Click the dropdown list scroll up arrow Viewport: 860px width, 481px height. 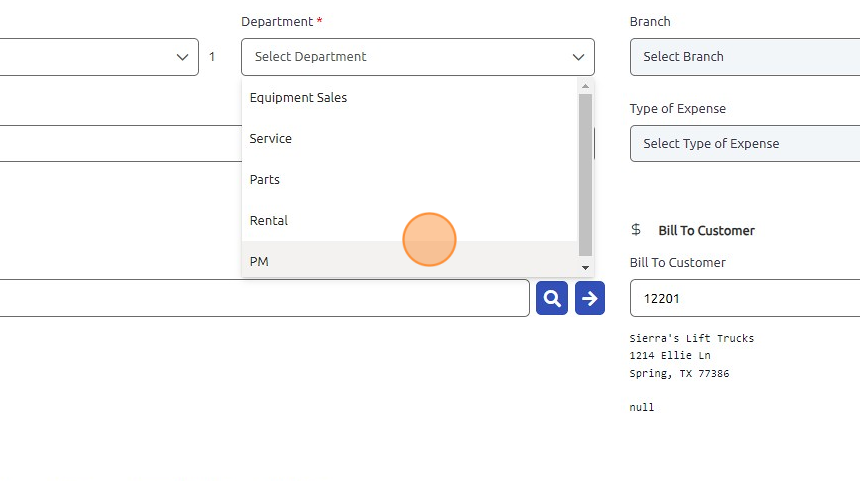coord(585,86)
